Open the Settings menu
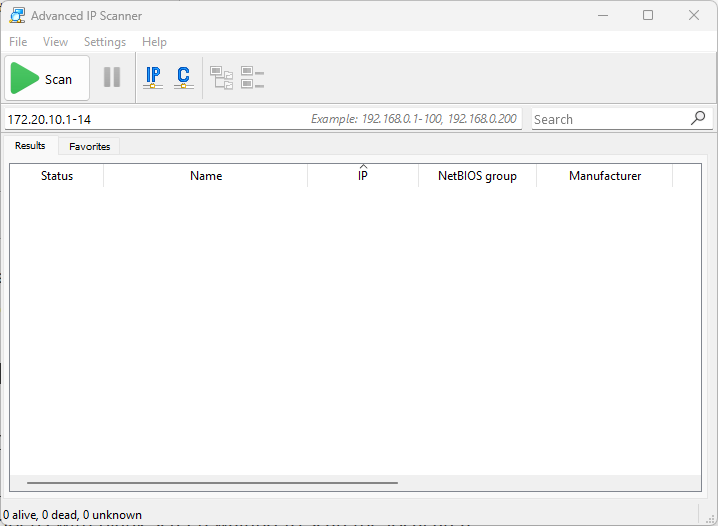This screenshot has height=526, width=718. (105, 42)
